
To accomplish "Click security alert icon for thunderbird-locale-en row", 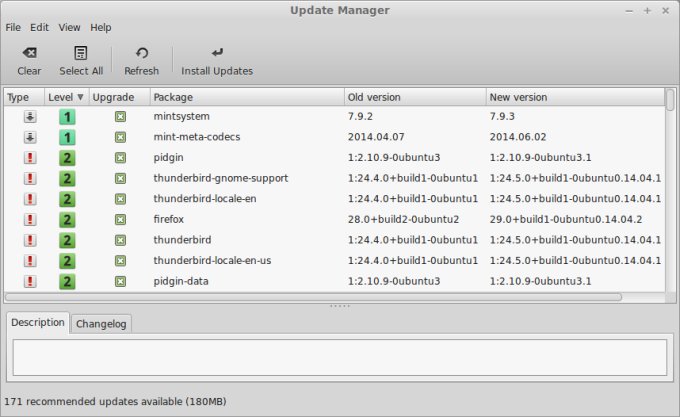I will (x=30, y=199).
